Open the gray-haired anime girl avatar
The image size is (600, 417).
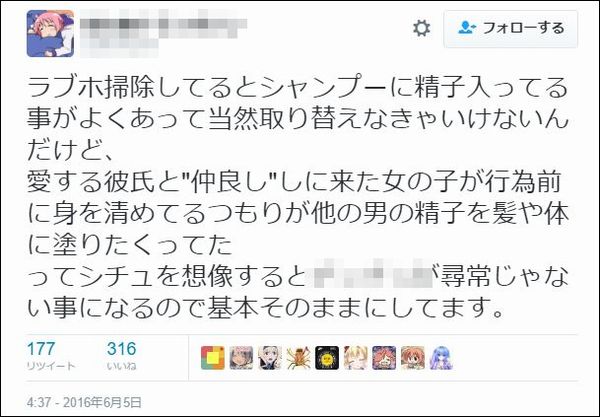(x=241, y=358)
